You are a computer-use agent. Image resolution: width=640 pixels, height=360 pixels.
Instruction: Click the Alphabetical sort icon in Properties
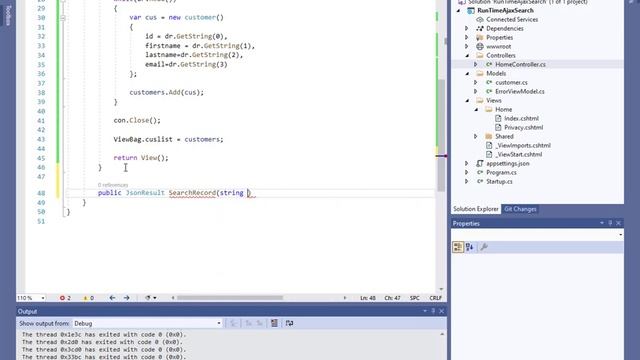point(469,247)
